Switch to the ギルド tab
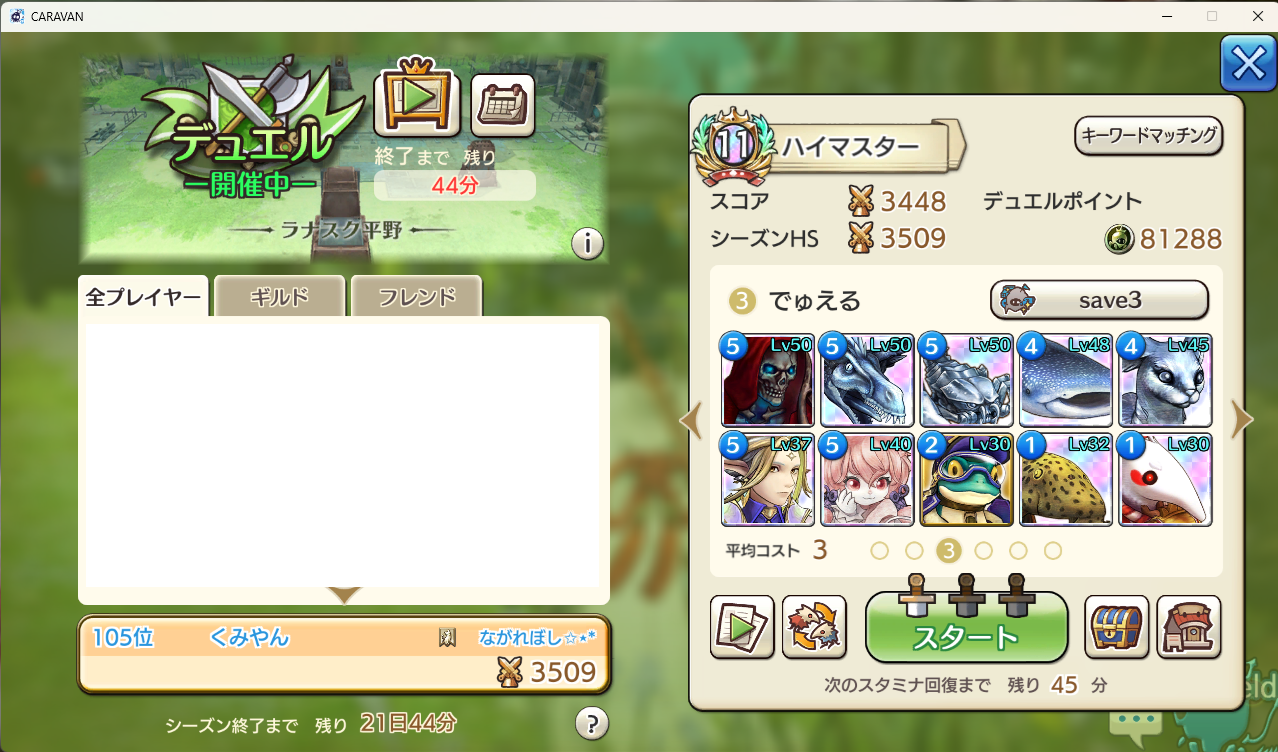 pyautogui.click(x=280, y=297)
